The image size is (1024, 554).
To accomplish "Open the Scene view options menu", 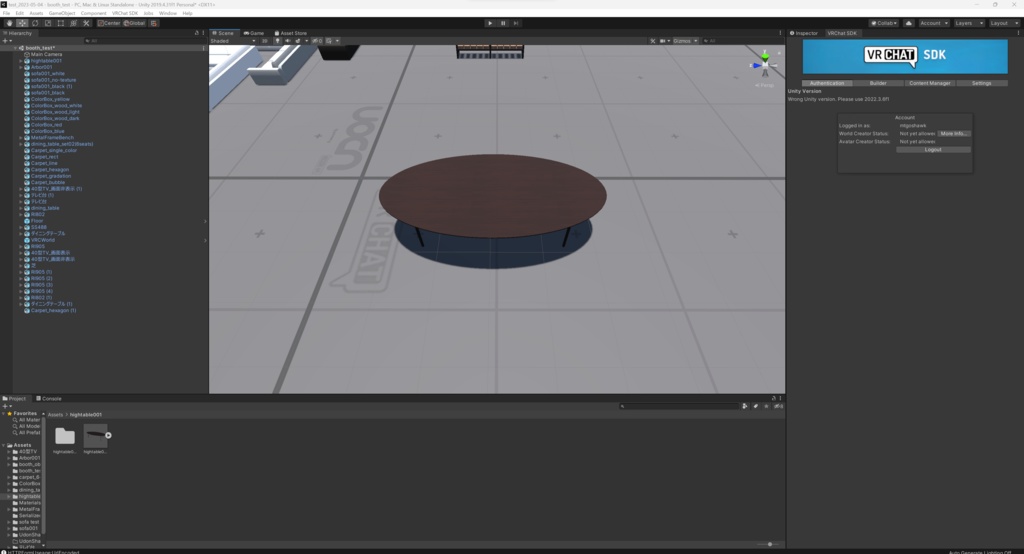I will click(x=780, y=33).
